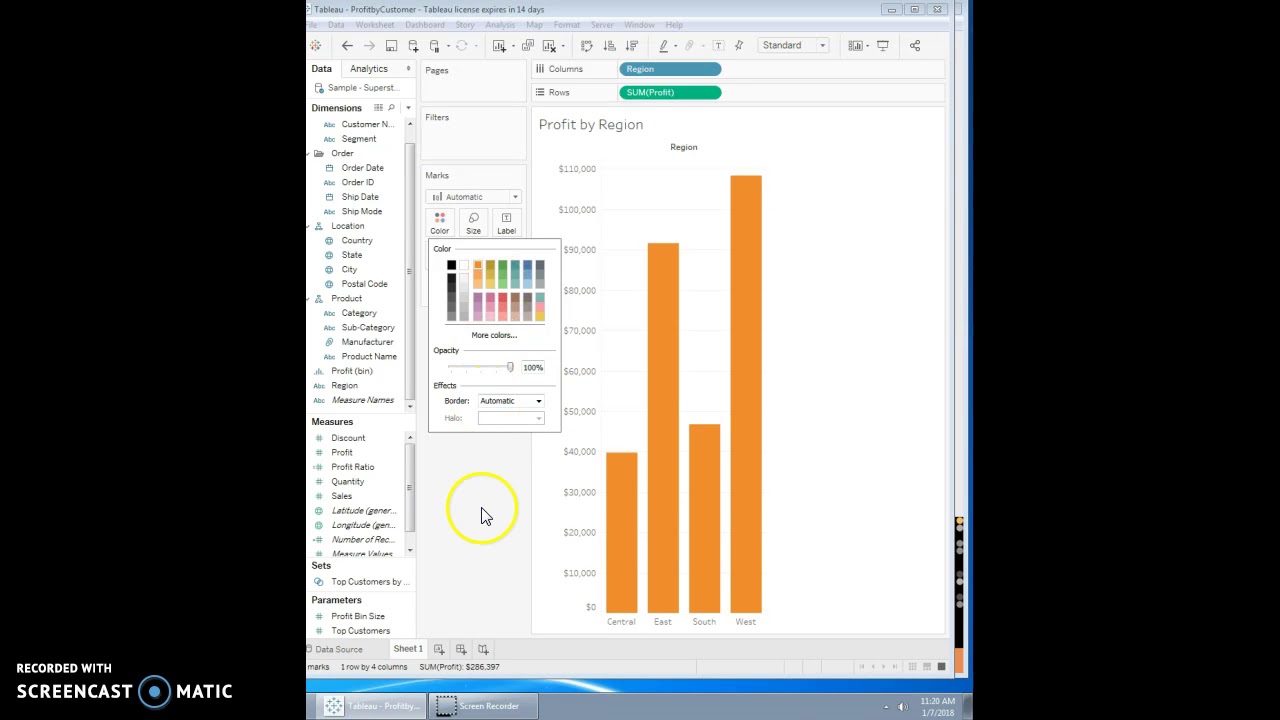
Task: Open the highlight pen tool
Action: [x=663, y=45]
